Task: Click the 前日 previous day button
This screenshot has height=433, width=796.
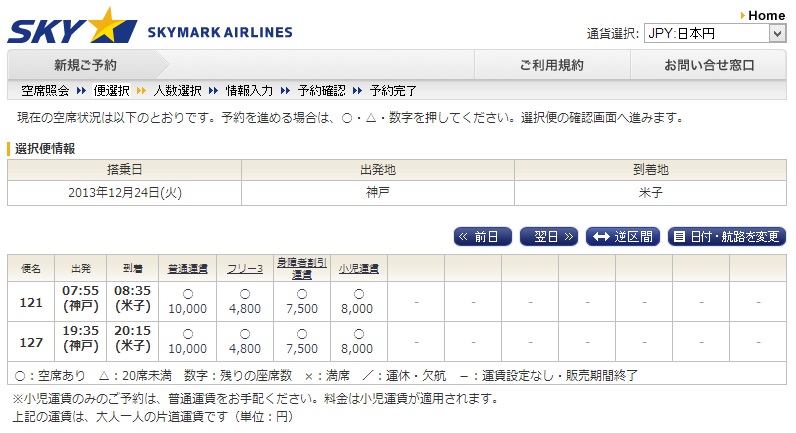Action: (x=482, y=237)
